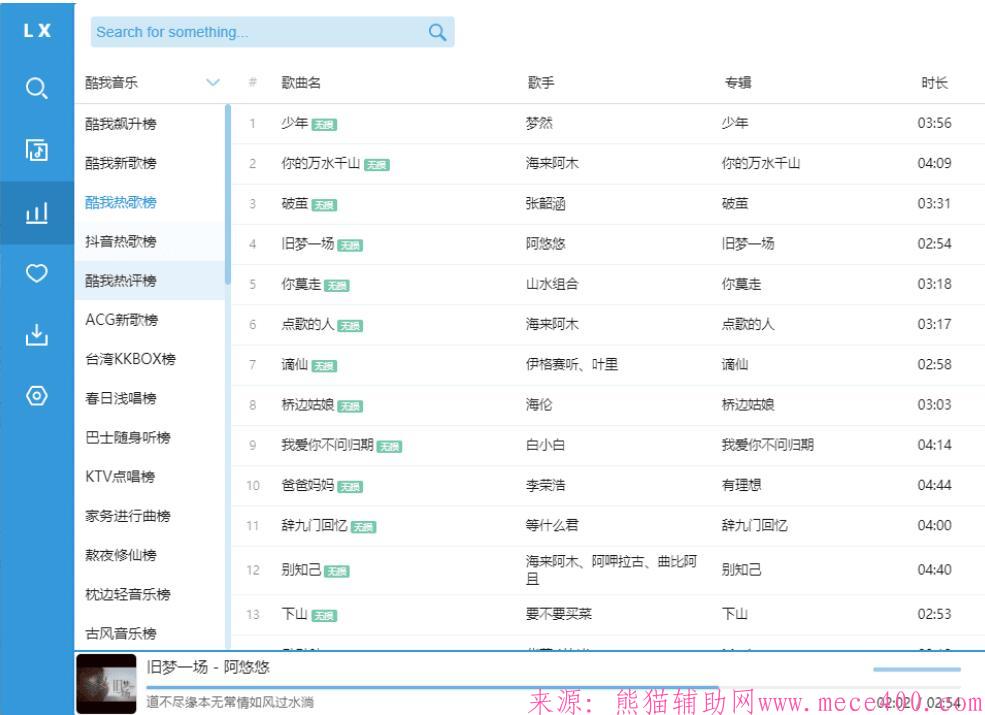Select the song 破茧 in the list
The width and height of the screenshot is (985, 715).
(x=294, y=204)
